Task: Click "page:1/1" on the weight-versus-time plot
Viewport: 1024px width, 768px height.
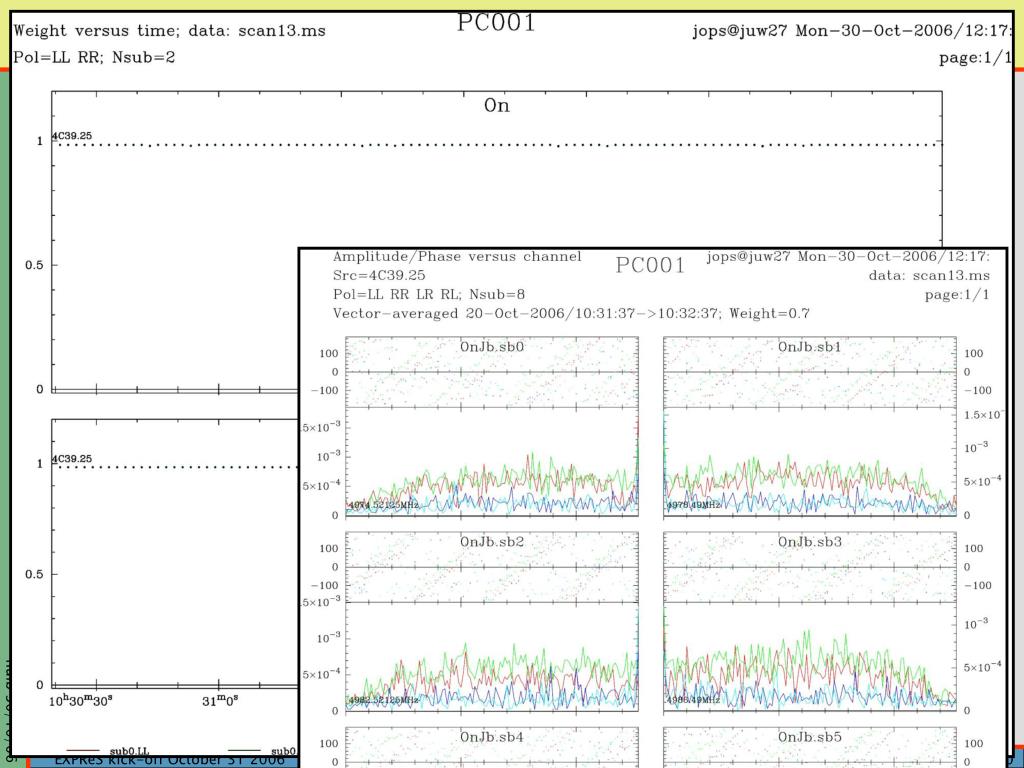Action: [975, 57]
